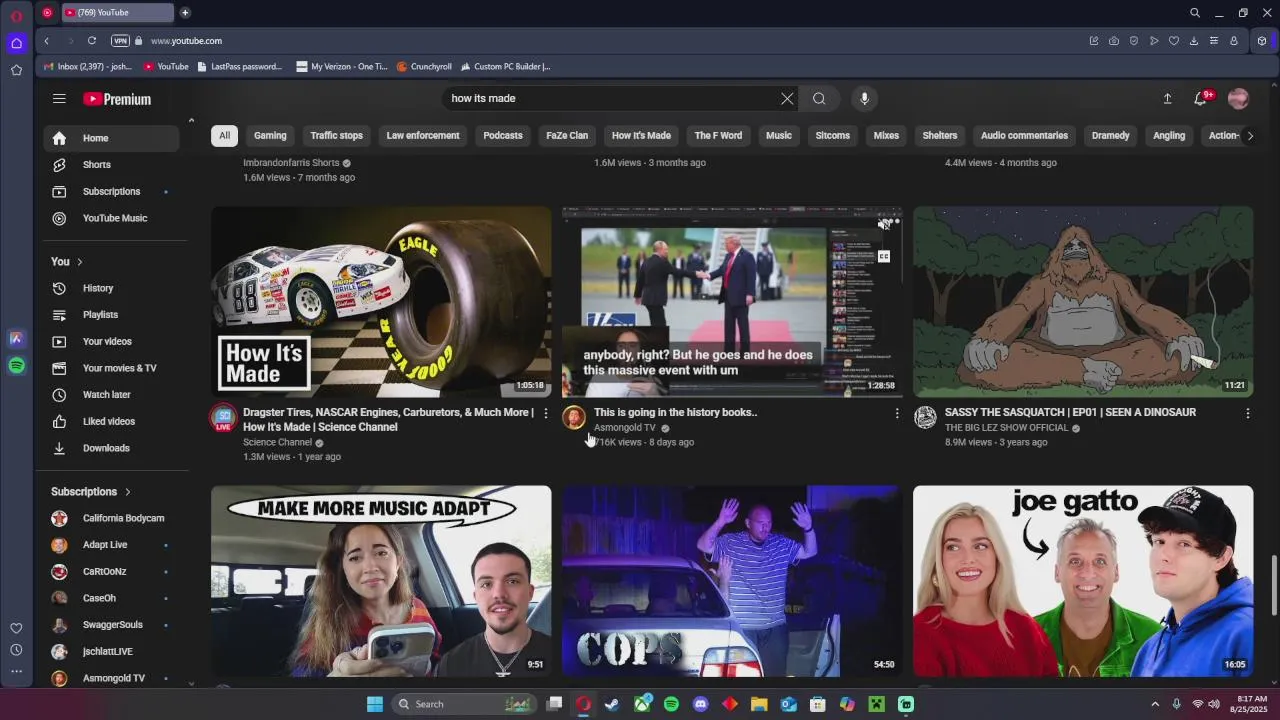
Task: Open the Steam taskbar icon
Action: (x=612, y=704)
